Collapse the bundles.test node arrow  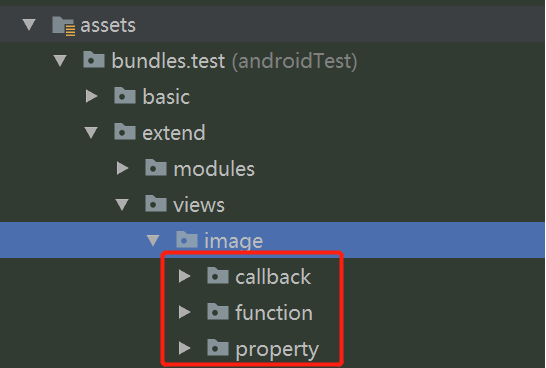click(x=60, y=61)
